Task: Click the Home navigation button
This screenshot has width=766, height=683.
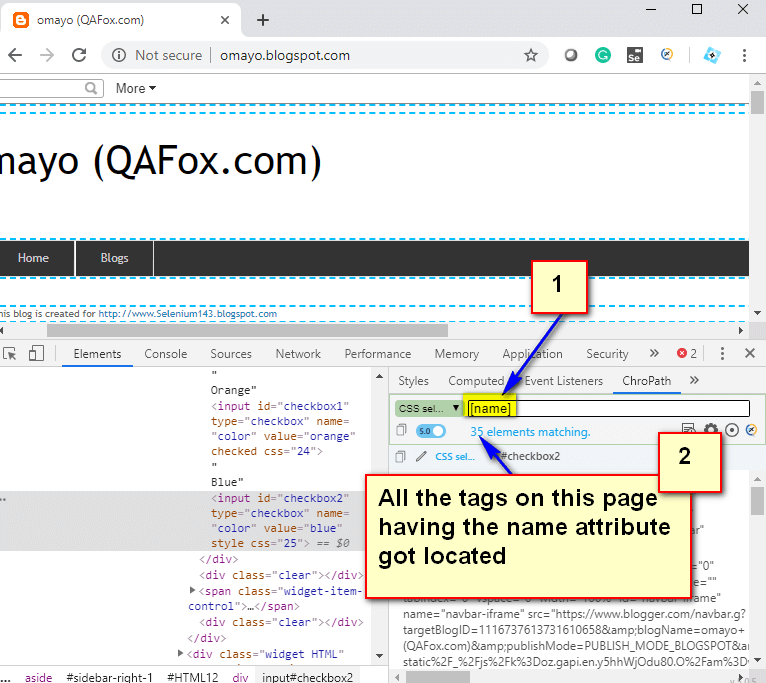Action: (33, 258)
